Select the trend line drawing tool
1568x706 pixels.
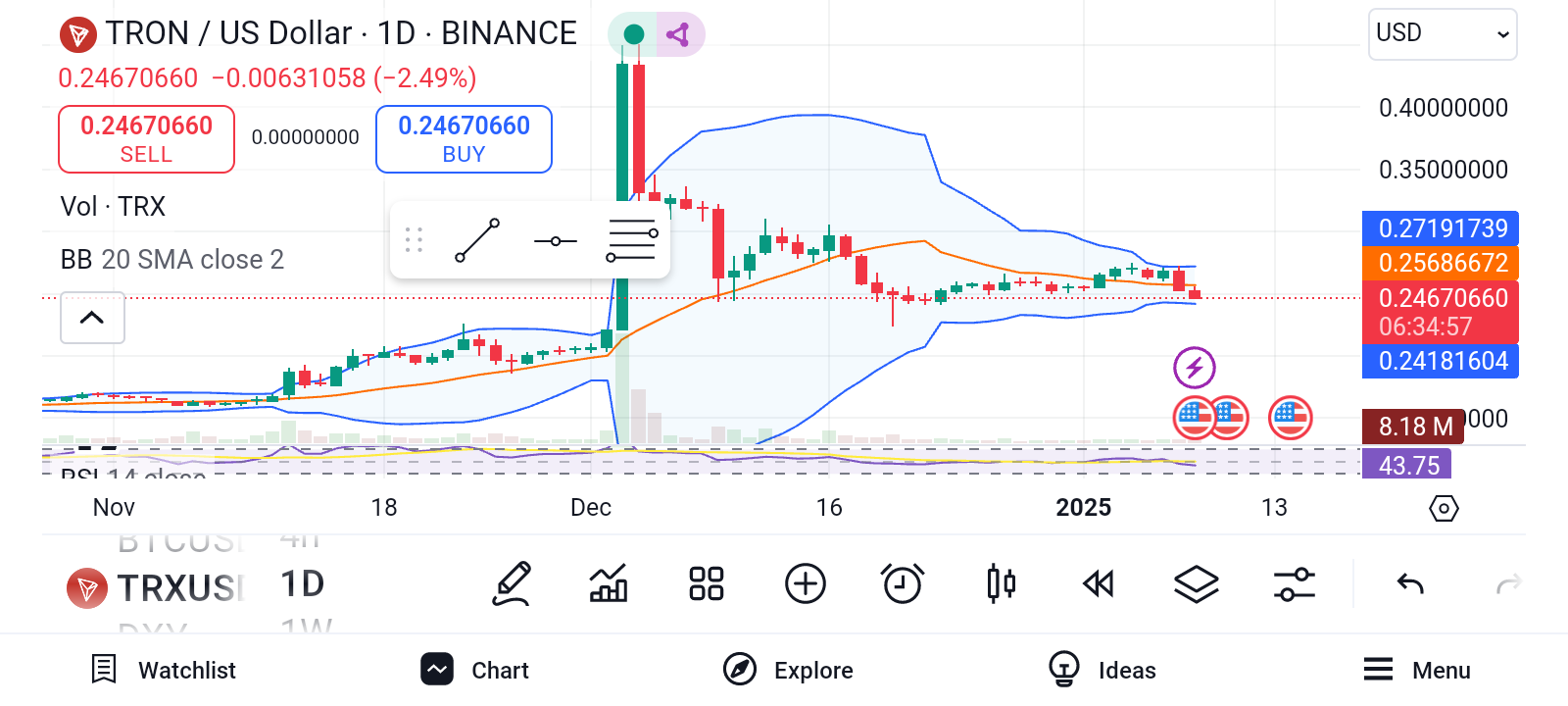[477, 240]
